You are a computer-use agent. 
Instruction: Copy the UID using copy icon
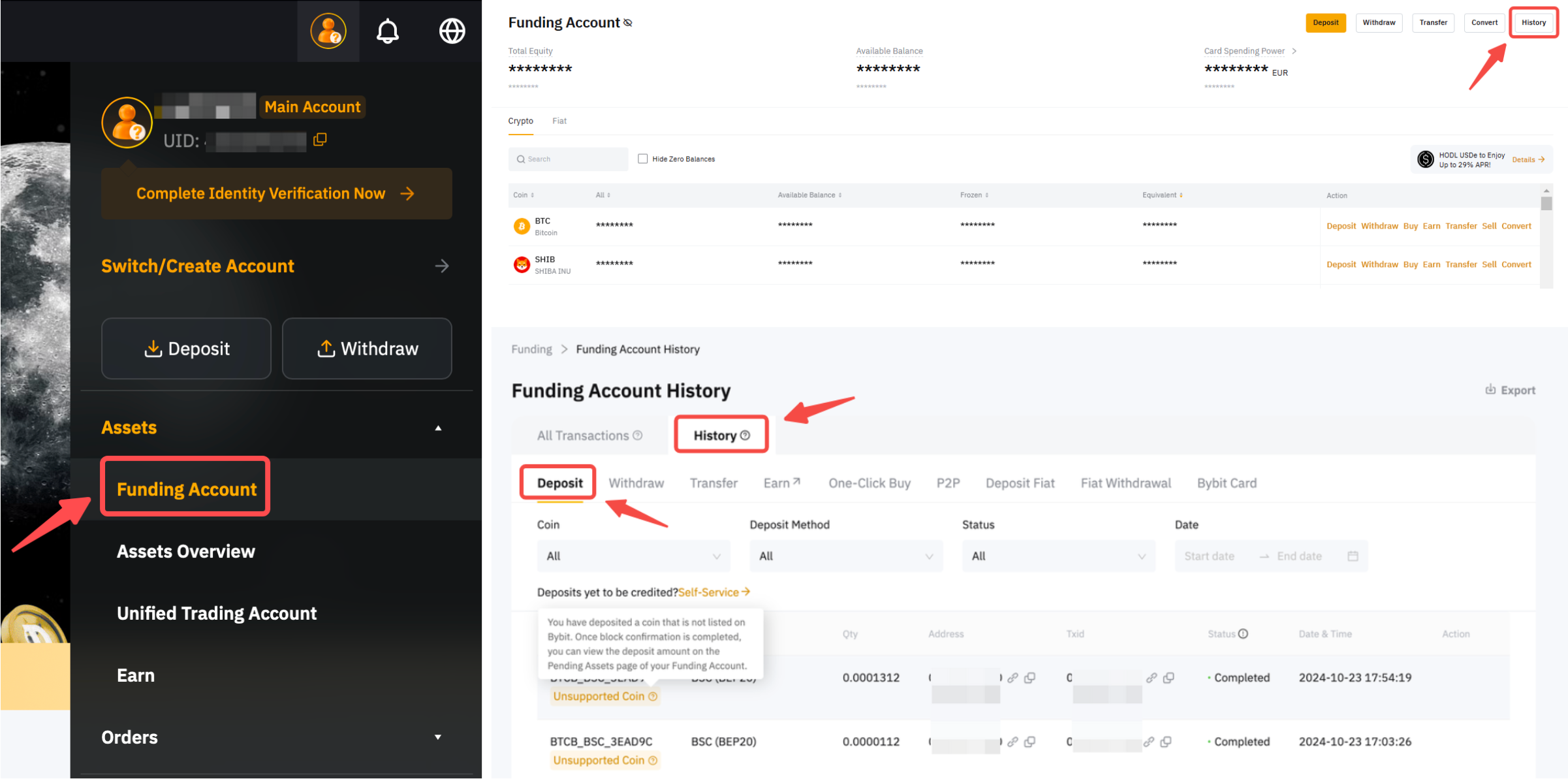coord(320,139)
